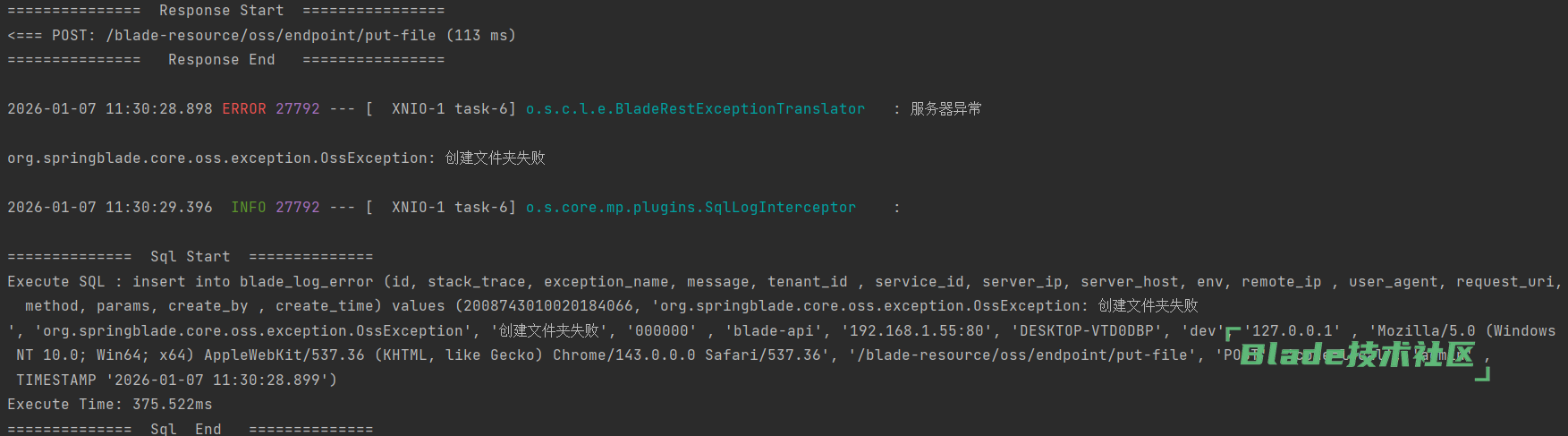Image resolution: width=1568 pixels, height=436 pixels.
Task: Click the 服务器异常 error message
Action: coord(945,109)
